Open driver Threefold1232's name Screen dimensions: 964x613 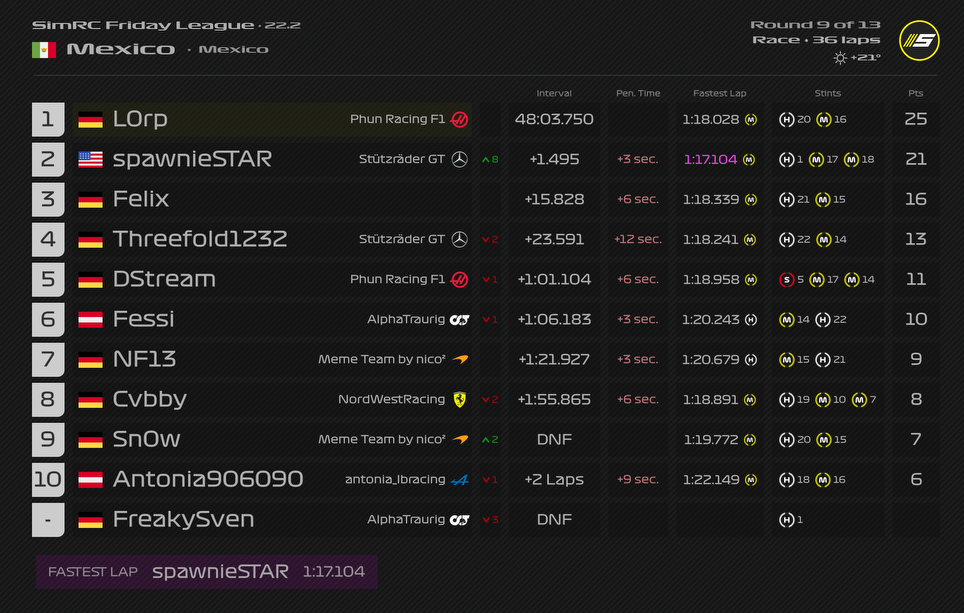point(200,239)
